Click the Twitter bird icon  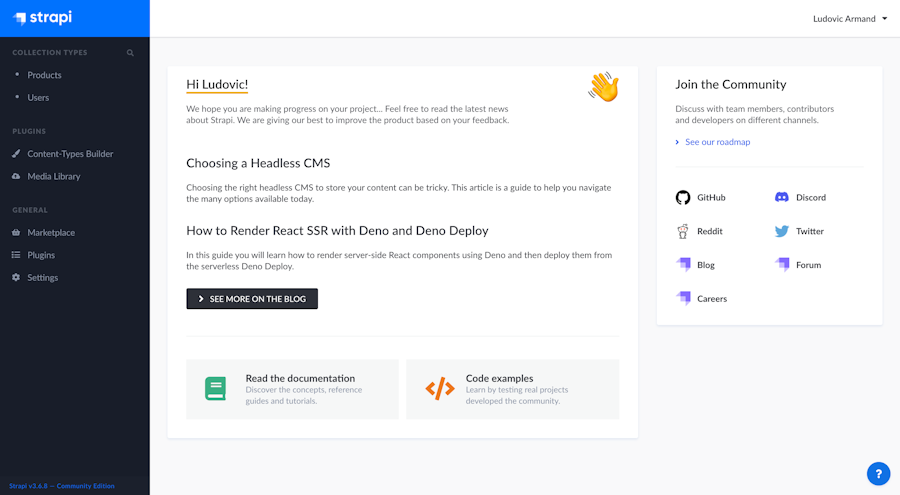782,231
